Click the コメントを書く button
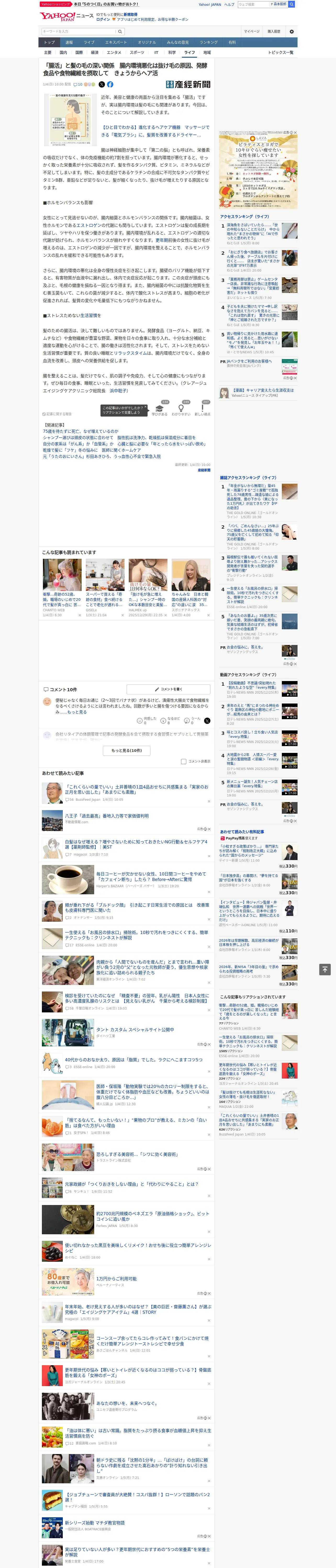The width and height of the screenshot is (336, 1568). click(169, 689)
